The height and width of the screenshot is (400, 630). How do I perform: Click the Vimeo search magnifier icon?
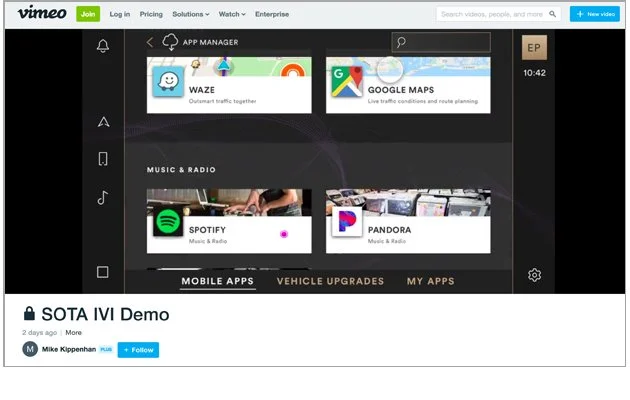click(553, 14)
